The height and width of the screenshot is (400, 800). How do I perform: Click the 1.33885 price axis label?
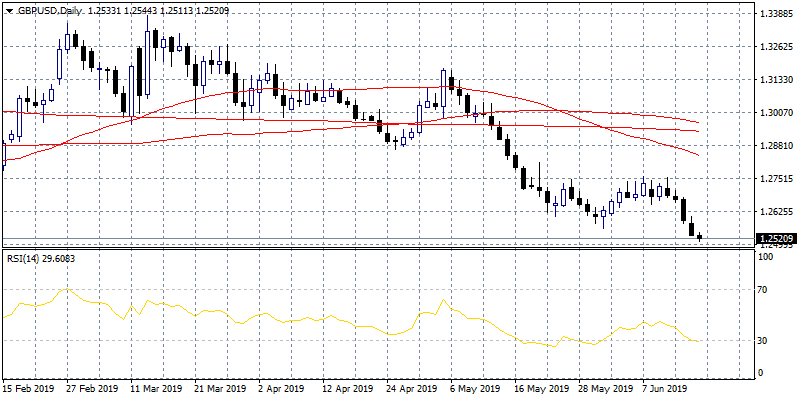(777, 14)
